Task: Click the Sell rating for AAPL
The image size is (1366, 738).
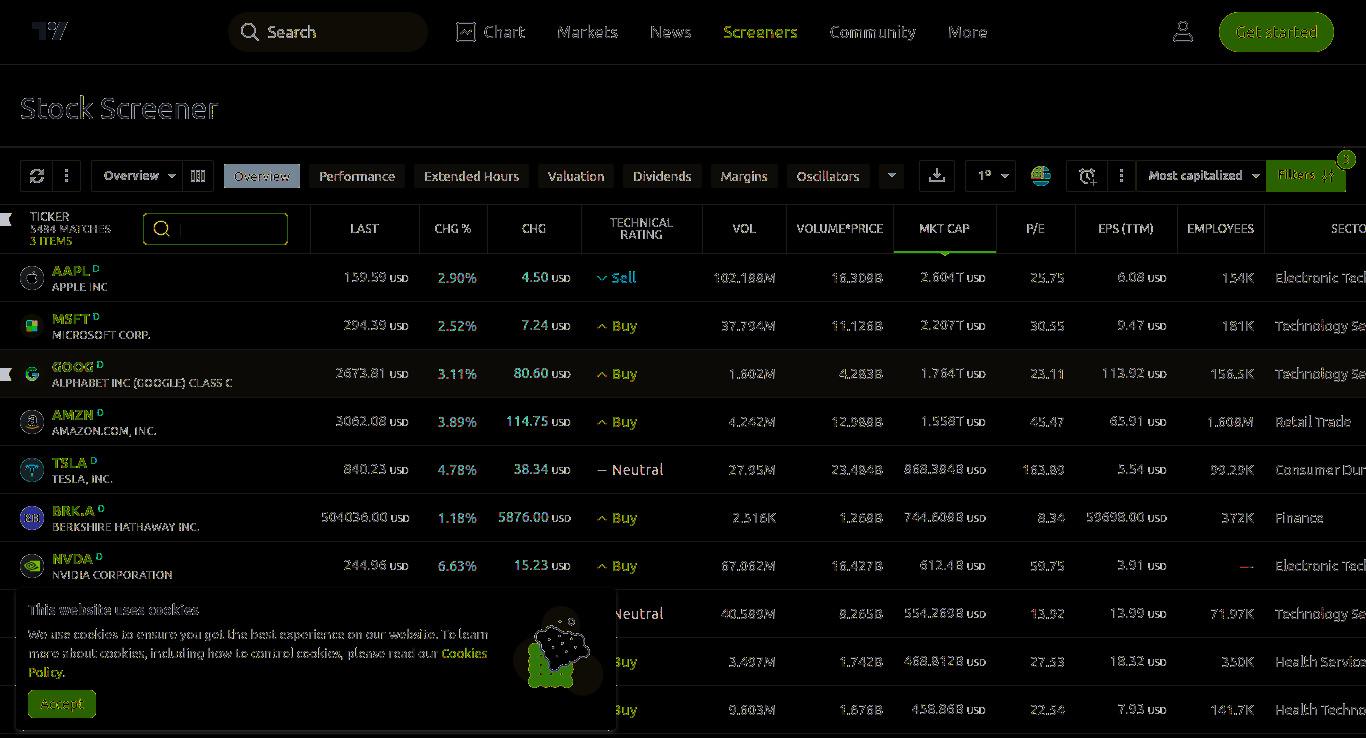Action: coord(616,278)
